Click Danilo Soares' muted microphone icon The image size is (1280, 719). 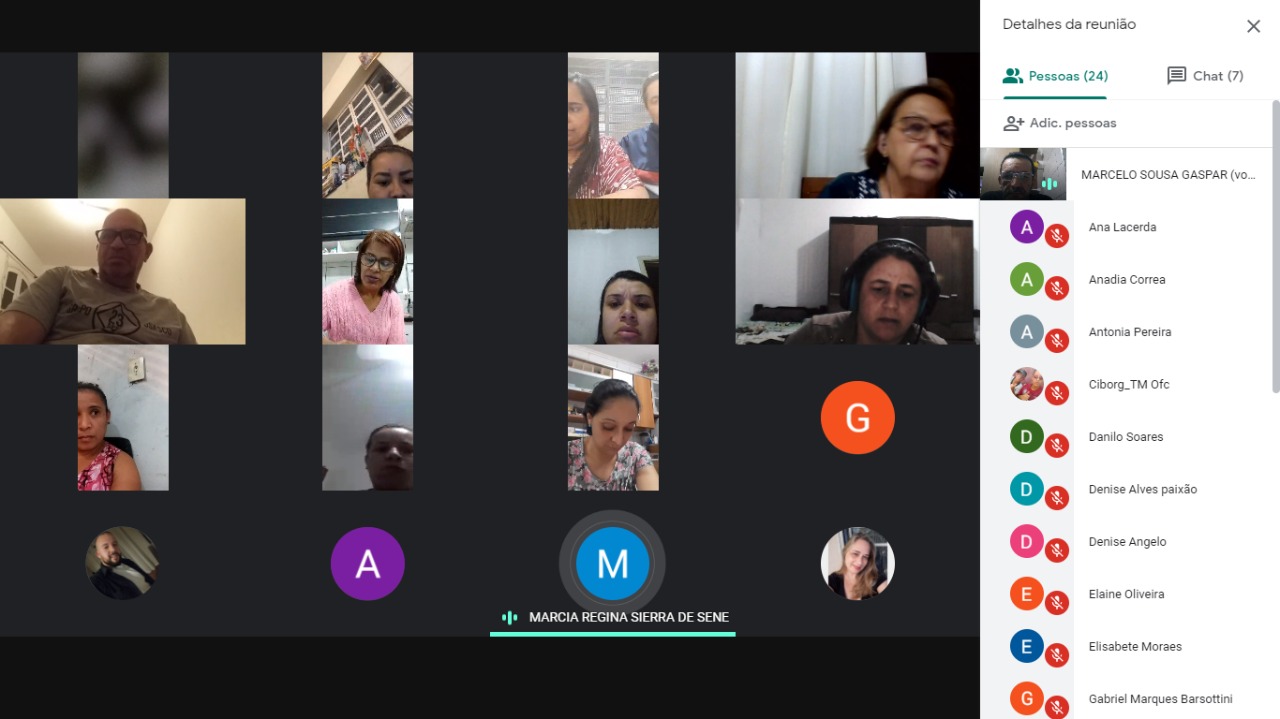click(x=1057, y=446)
